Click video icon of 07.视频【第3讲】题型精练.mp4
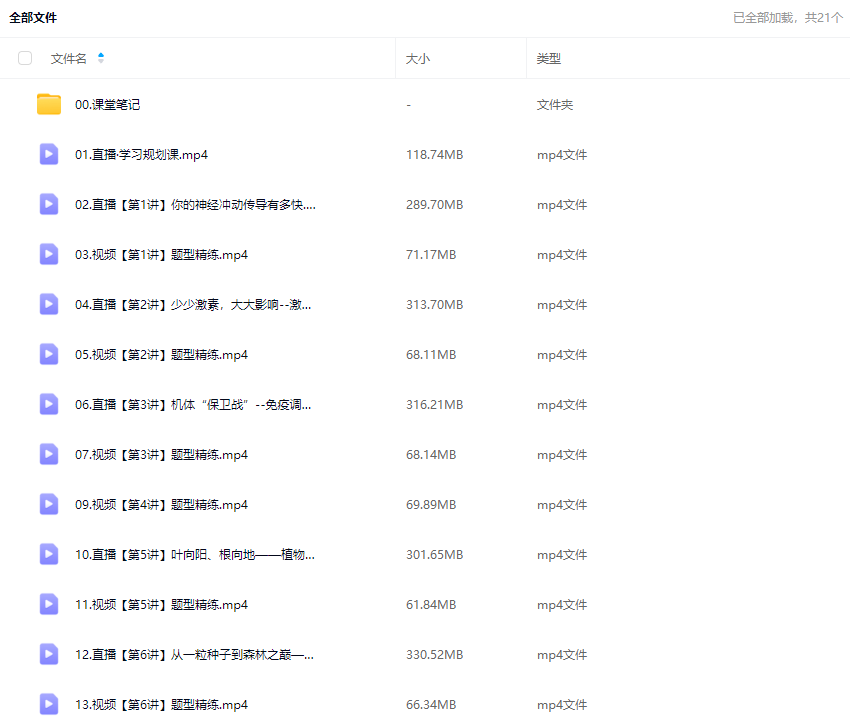The height and width of the screenshot is (724, 850). click(49, 454)
